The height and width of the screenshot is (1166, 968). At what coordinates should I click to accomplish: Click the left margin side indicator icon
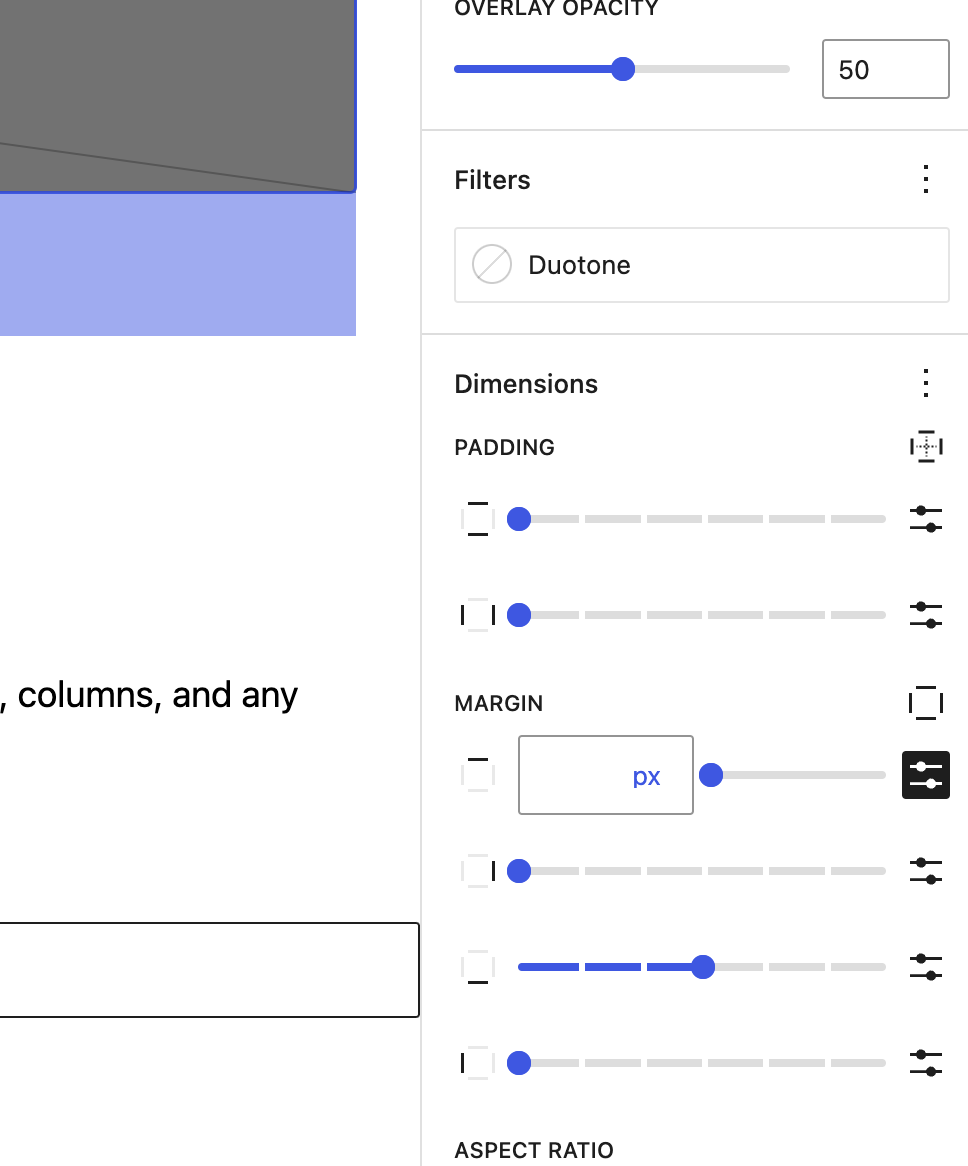pyautogui.click(x=477, y=1062)
